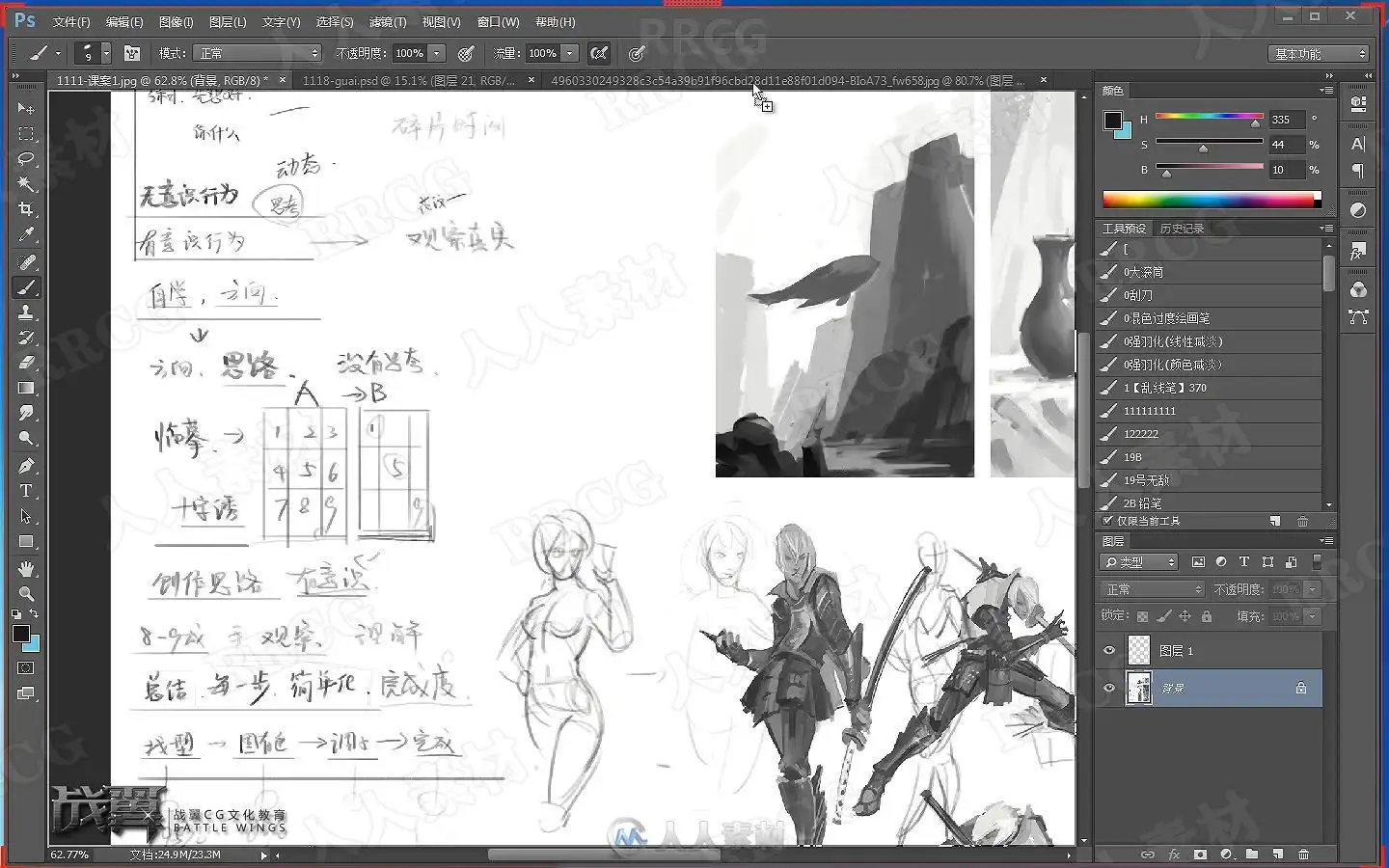The width and height of the screenshot is (1389, 868).
Task: Open the 基本功能 workspace dropdown
Action: [1319, 54]
